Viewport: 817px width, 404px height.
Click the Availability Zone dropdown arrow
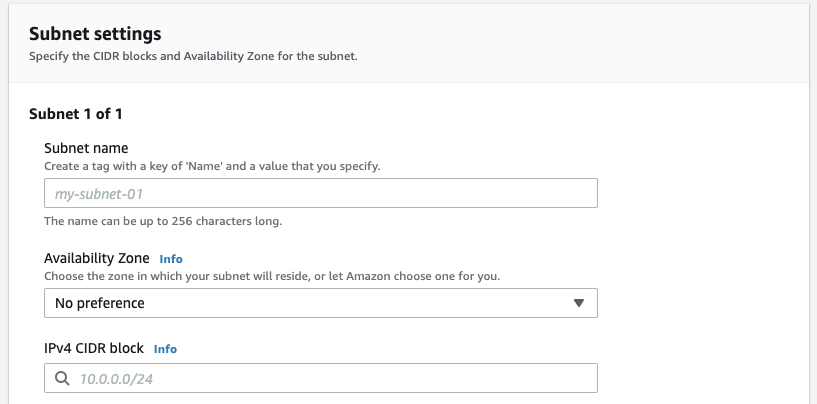(x=578, y=303)
